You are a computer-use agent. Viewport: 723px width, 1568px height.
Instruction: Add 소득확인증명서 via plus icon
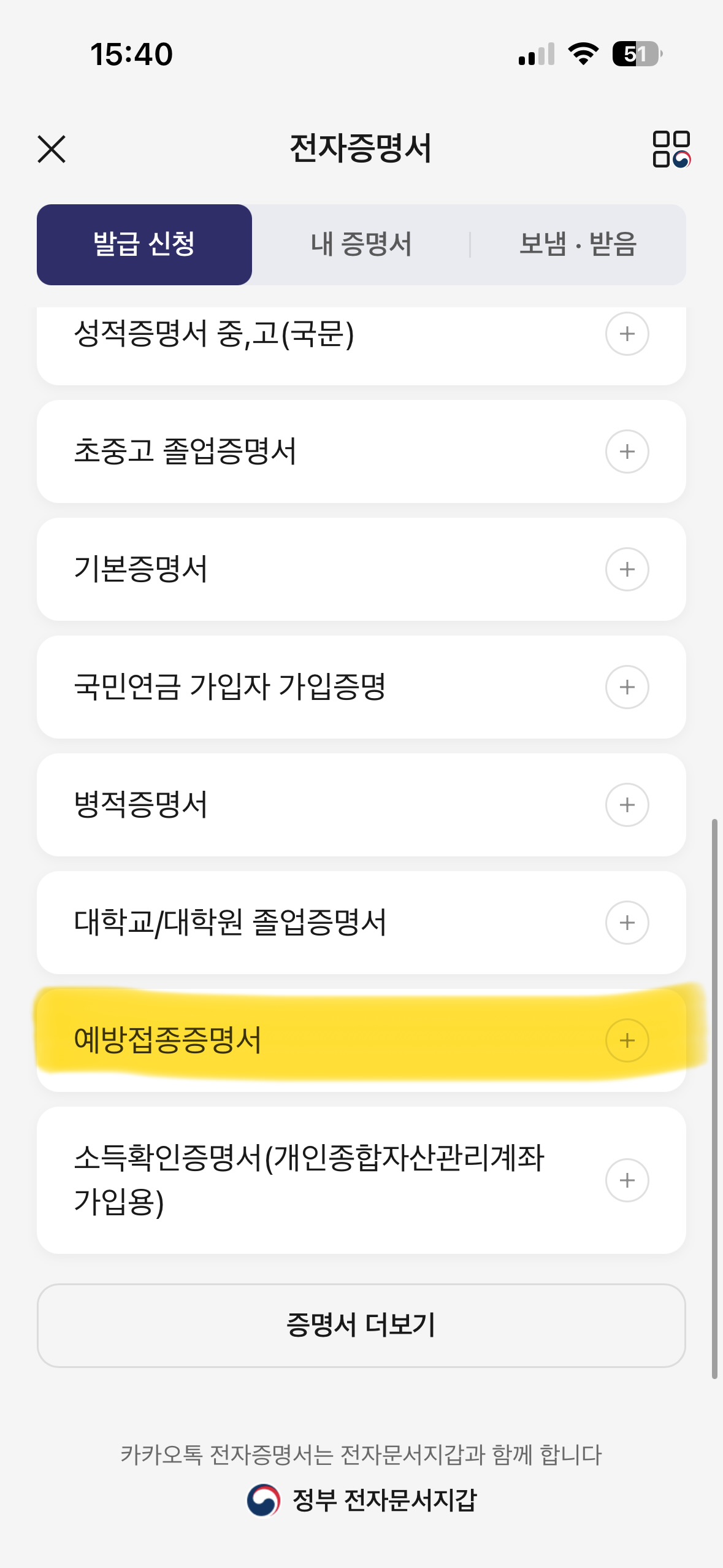627,1181
